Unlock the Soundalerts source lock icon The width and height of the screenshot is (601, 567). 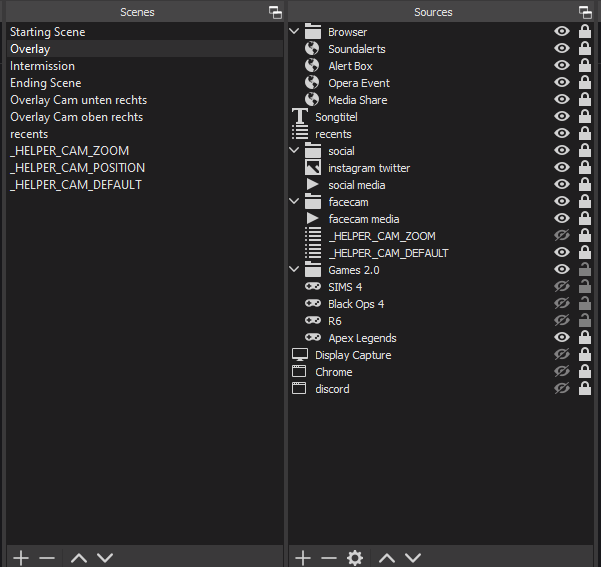(585, 49)
